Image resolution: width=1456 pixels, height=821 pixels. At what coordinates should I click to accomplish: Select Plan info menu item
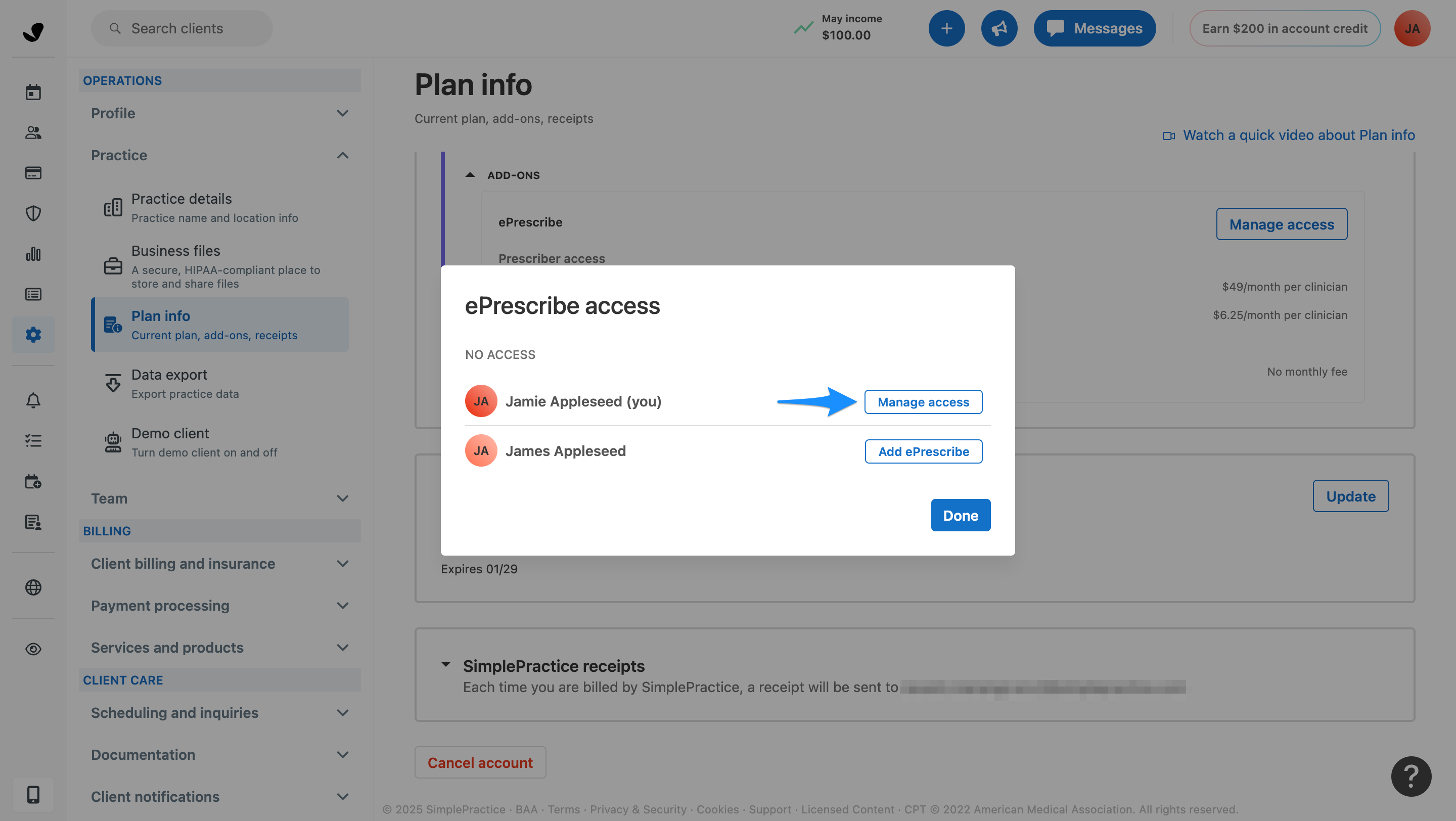tap(219, 325)
